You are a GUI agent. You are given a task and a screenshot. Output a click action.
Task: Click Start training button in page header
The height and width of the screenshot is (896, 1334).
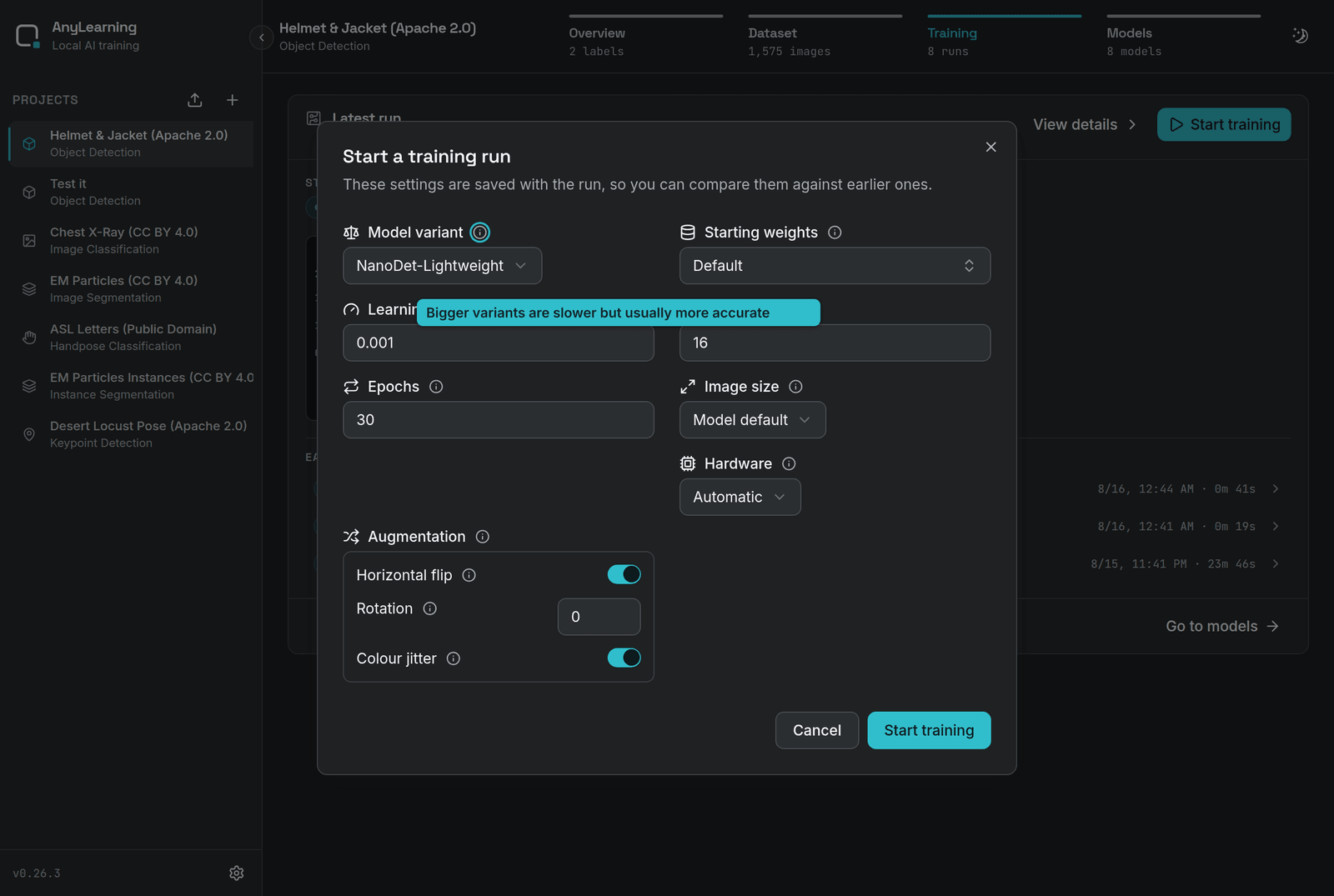coord(1224,124)
